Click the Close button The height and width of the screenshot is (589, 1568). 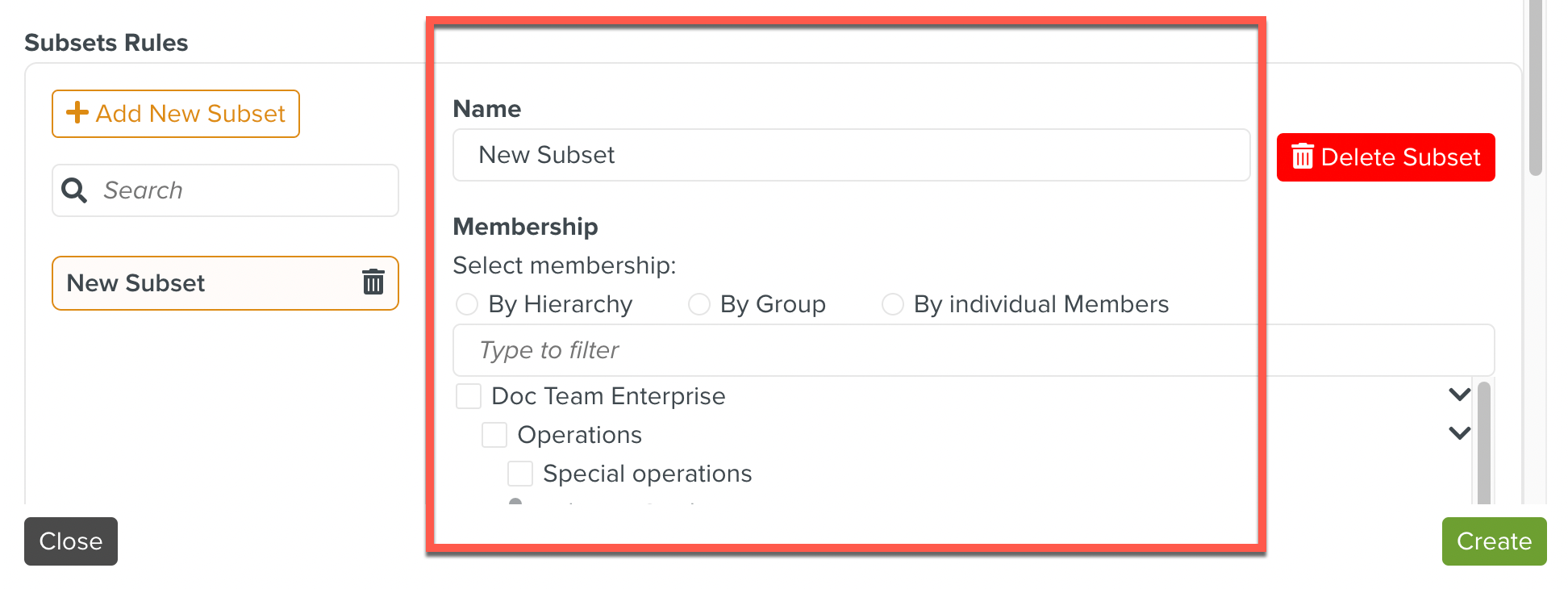[x=71, y=541]
